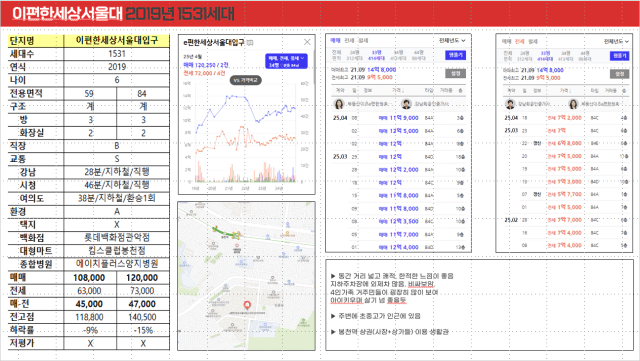The width and height of the screenshot is (640, 361).
Task: Click the map thumbnail of the neighborhood
Action: [247, 276]
